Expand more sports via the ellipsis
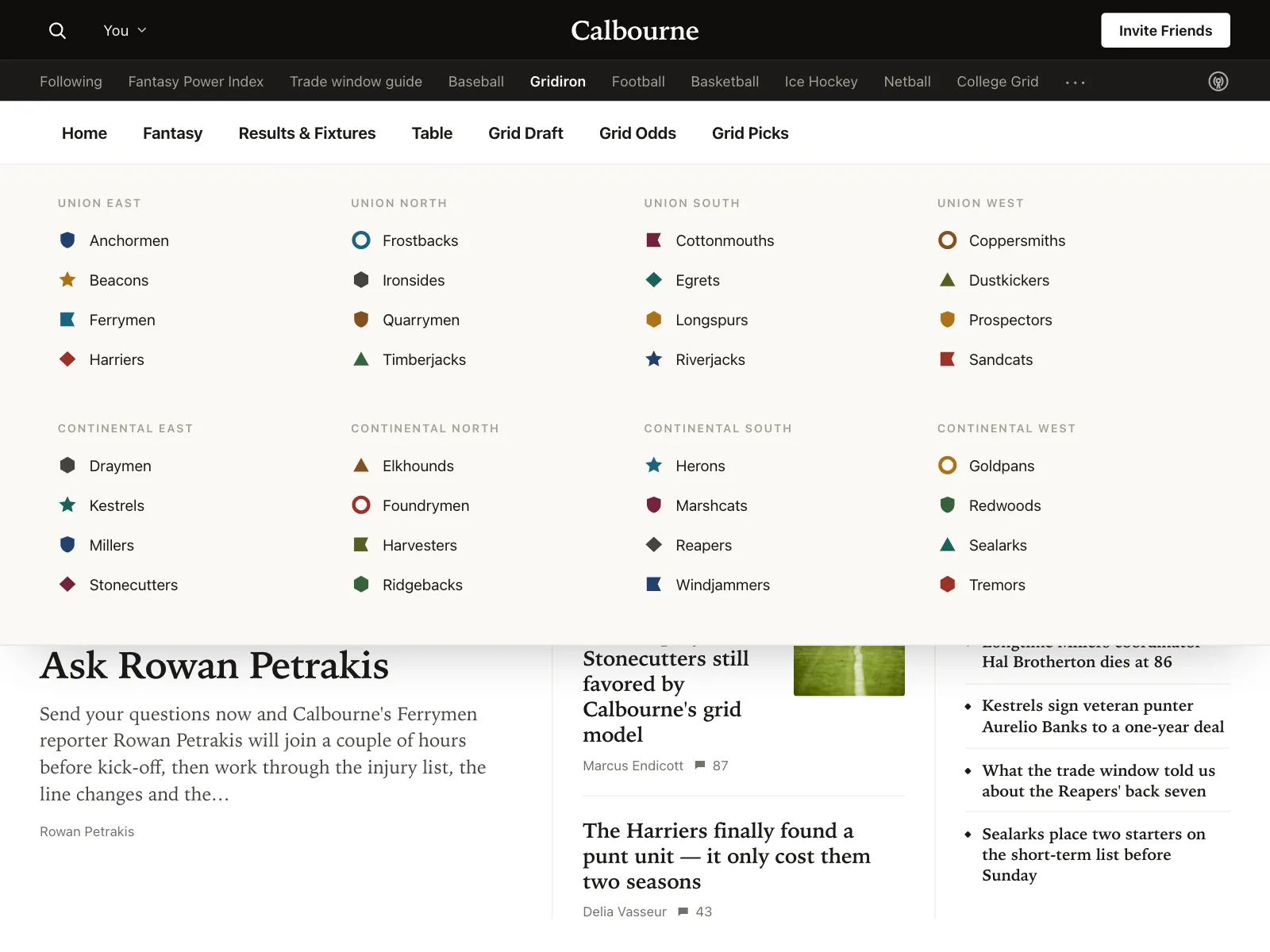Screen dimensions: 1270x952 coord(1075,82)
